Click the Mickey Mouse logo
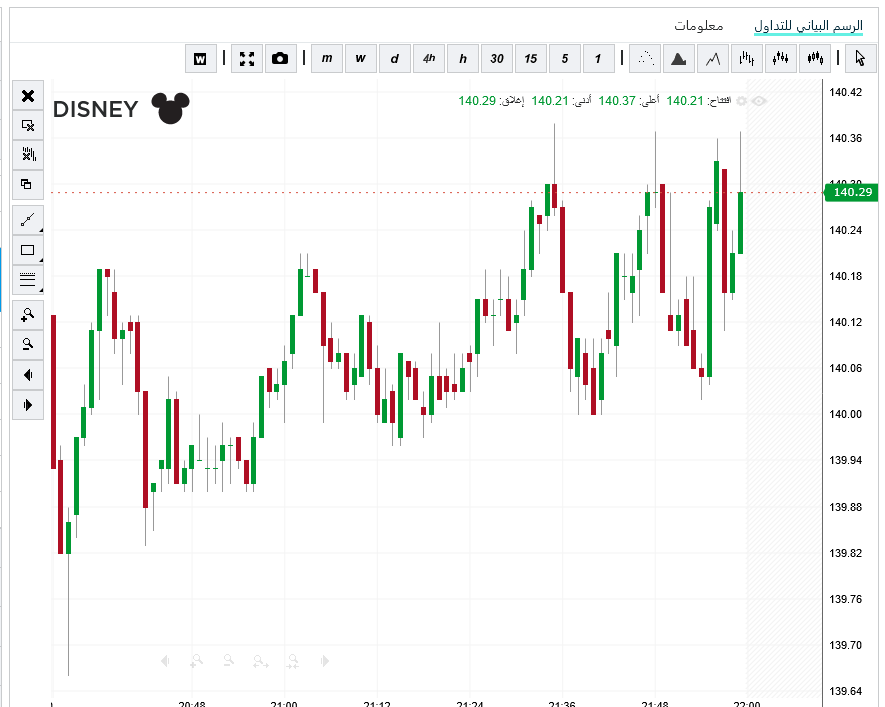 click(x=170, y=108)
